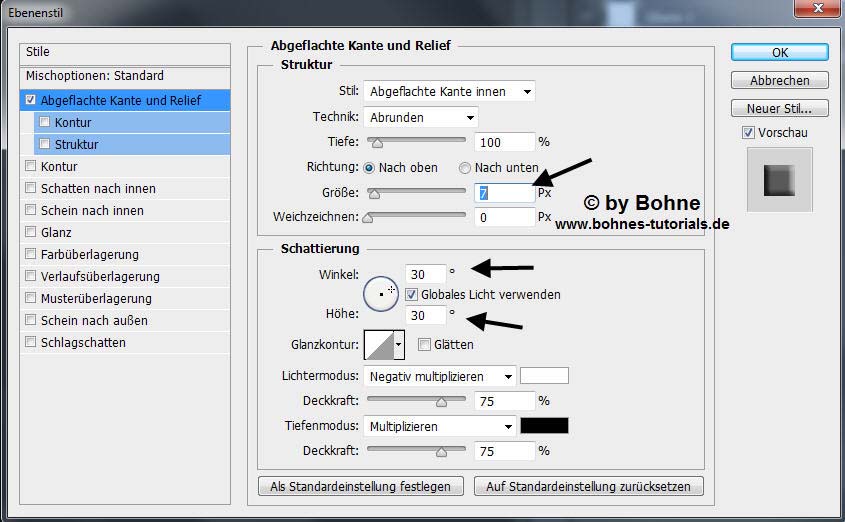Click the angle dial for Winkel
The height and width of the screenshot is (522, 845).
pos(381,294)
